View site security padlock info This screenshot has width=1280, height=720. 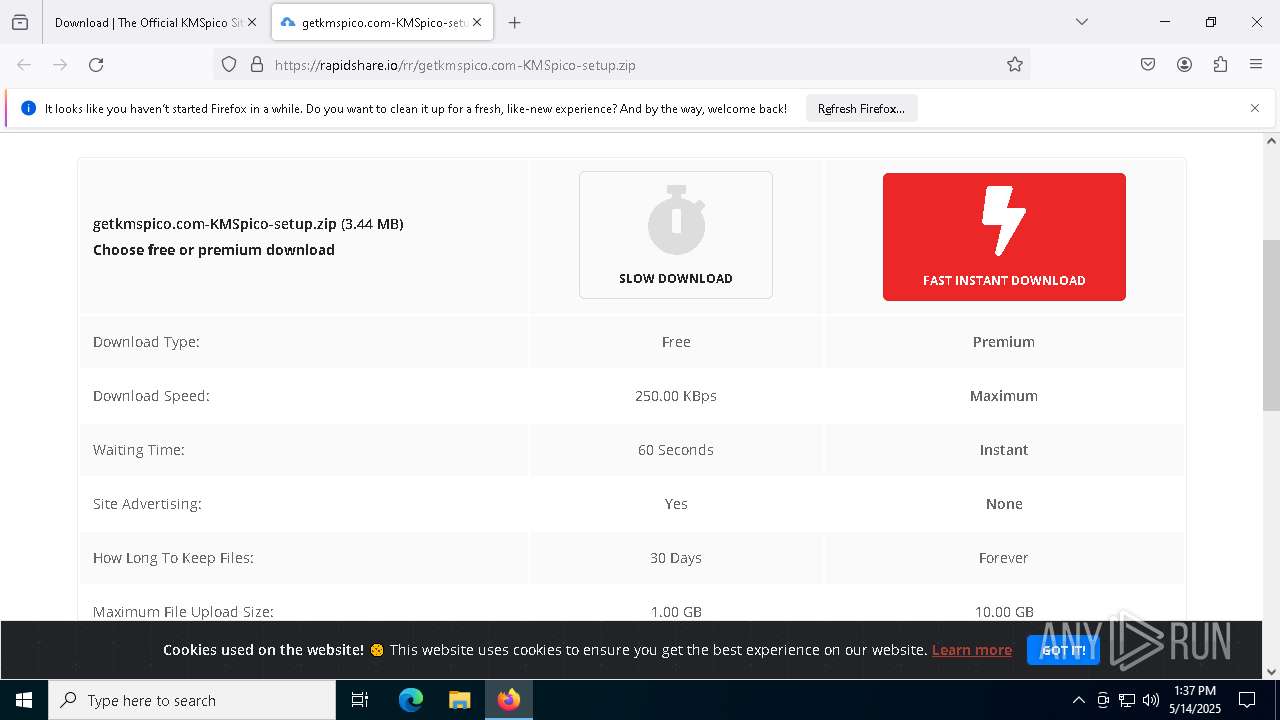click(256, 65)
